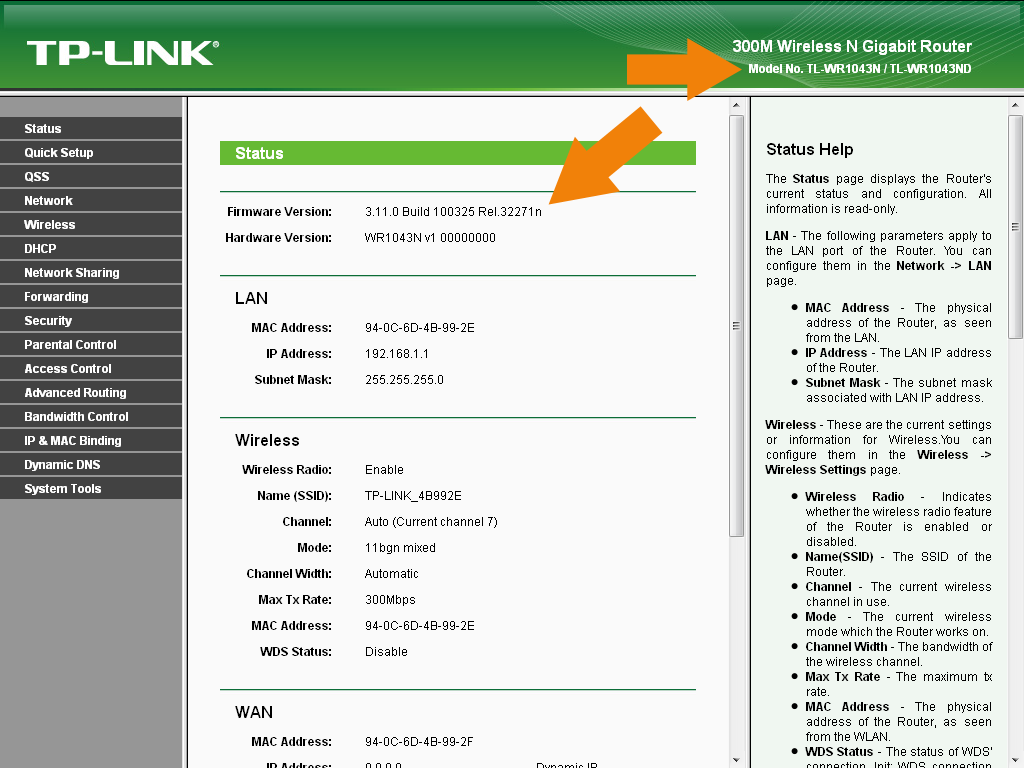Click the main panel scrollbar thumb
The width and height of the screenshot is (1024, 768).
(736, 326)
